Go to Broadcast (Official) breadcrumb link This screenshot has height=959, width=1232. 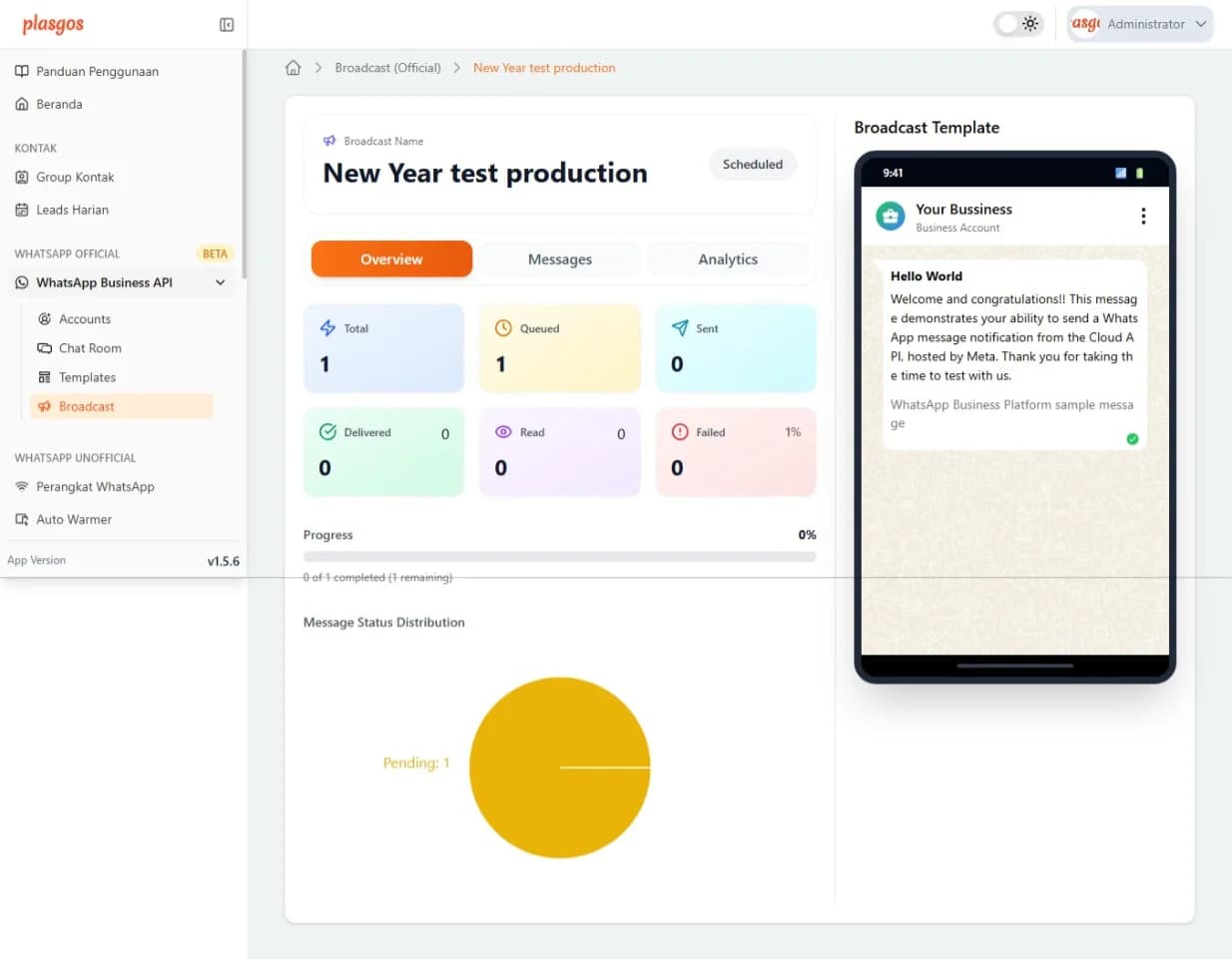(387, 68)
